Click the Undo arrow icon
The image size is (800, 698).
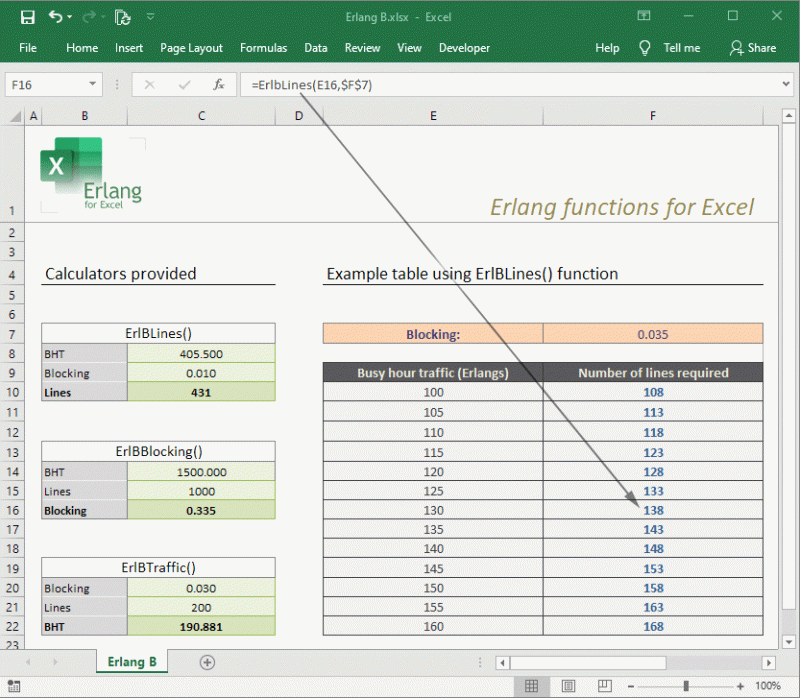[55, 17]
